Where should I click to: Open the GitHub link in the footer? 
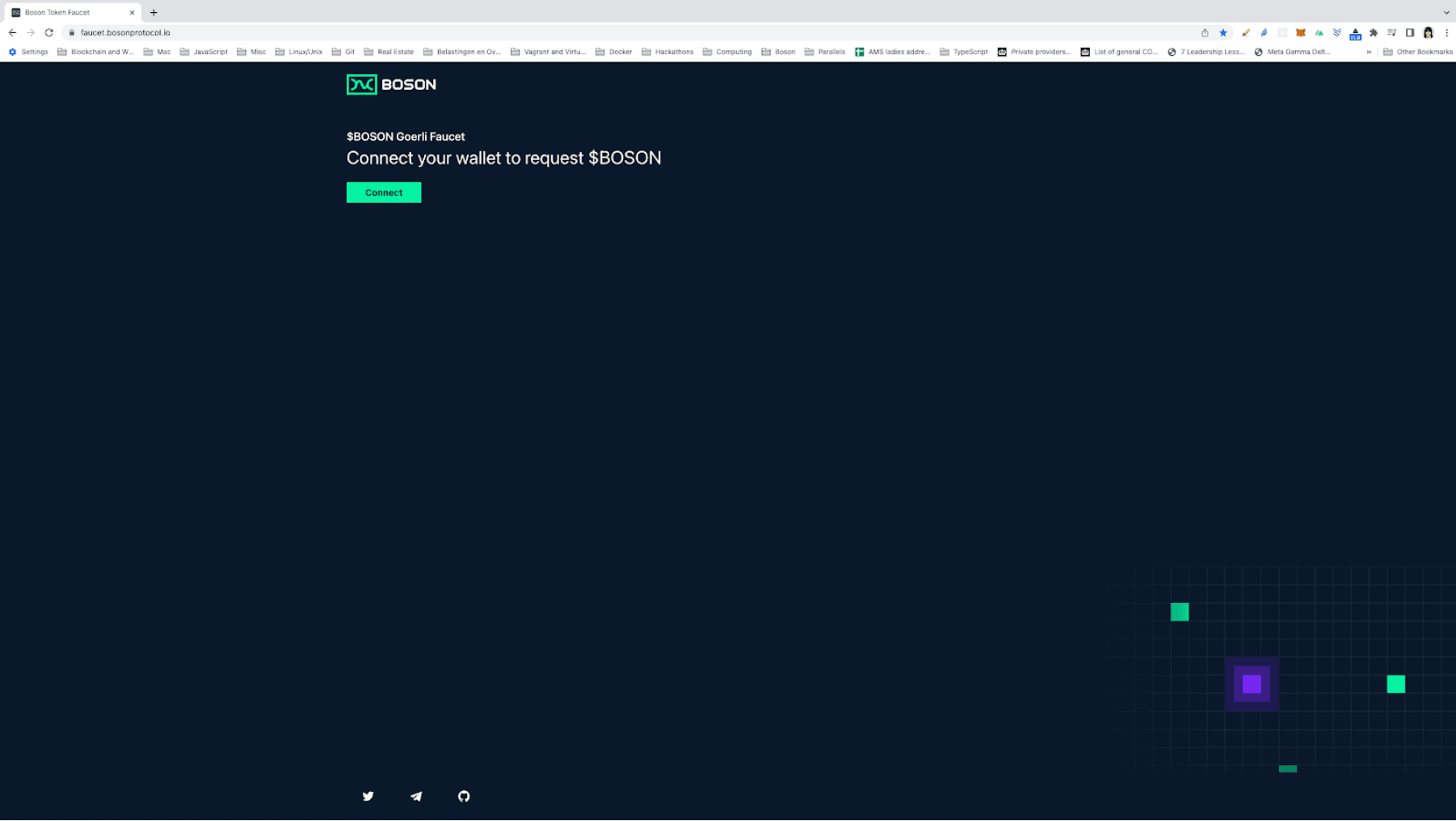(464, 796)
